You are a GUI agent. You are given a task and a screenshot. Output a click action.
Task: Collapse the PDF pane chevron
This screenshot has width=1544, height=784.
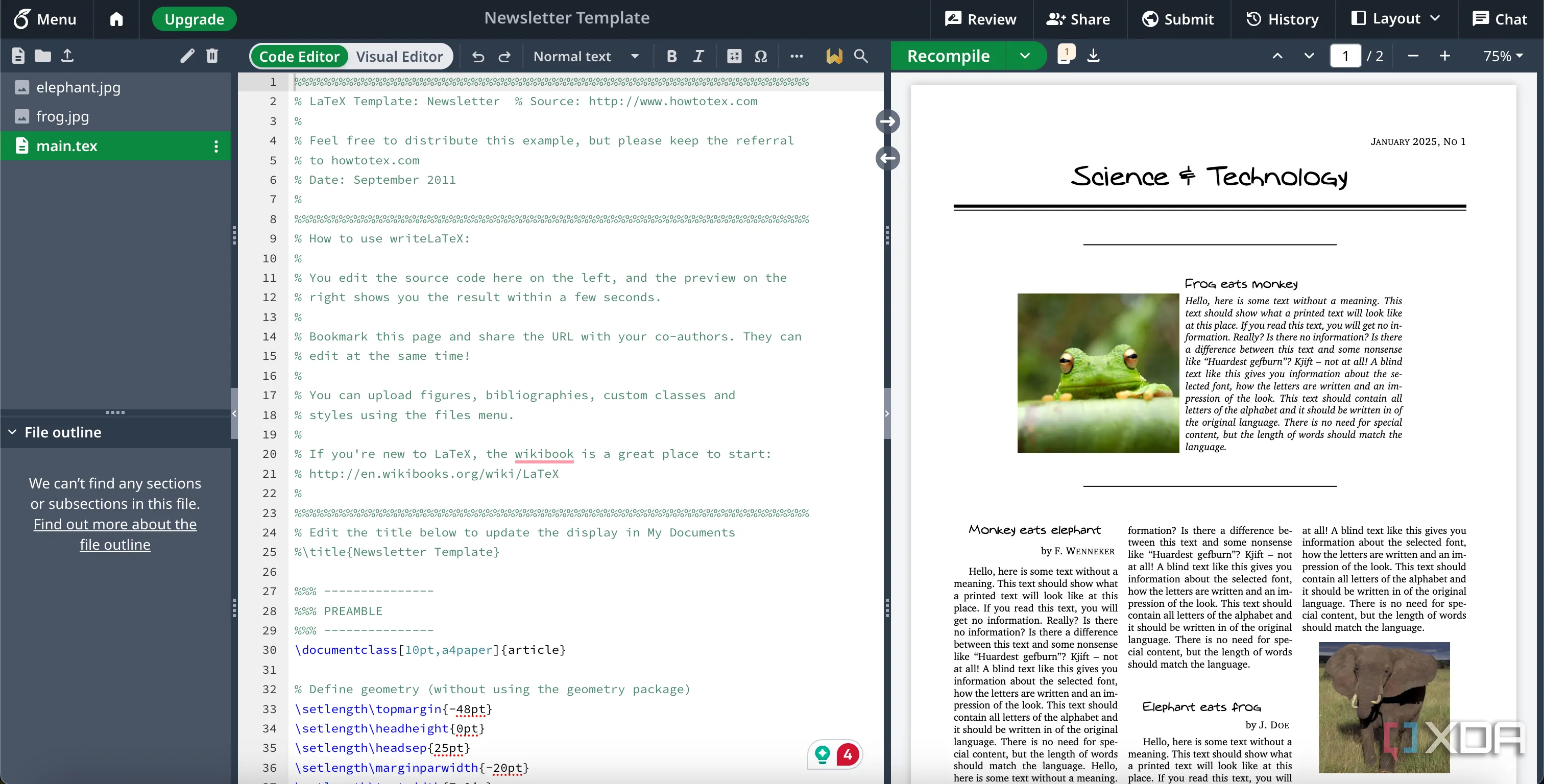(887, 413)
